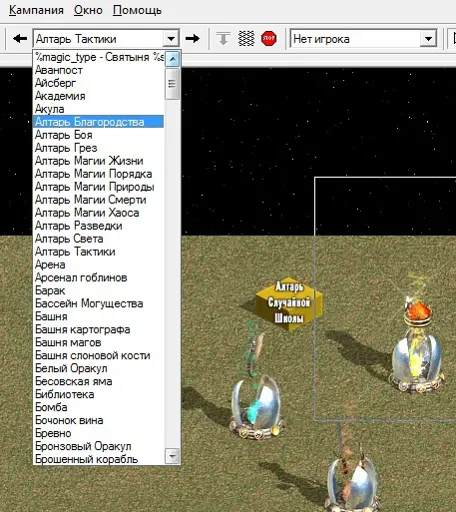Click the list scrollbar up arrow

pos(173,59)
